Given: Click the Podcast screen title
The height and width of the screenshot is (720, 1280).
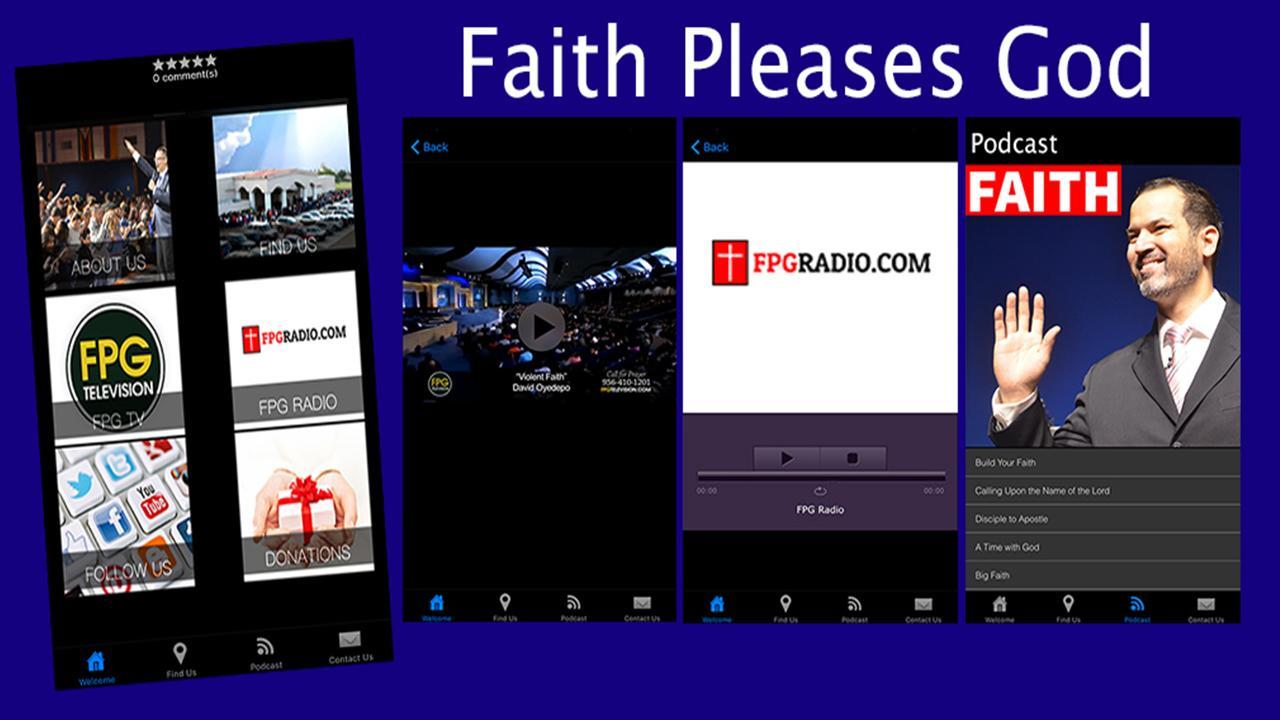Looking at the screenshot, I should [1013, 144].
